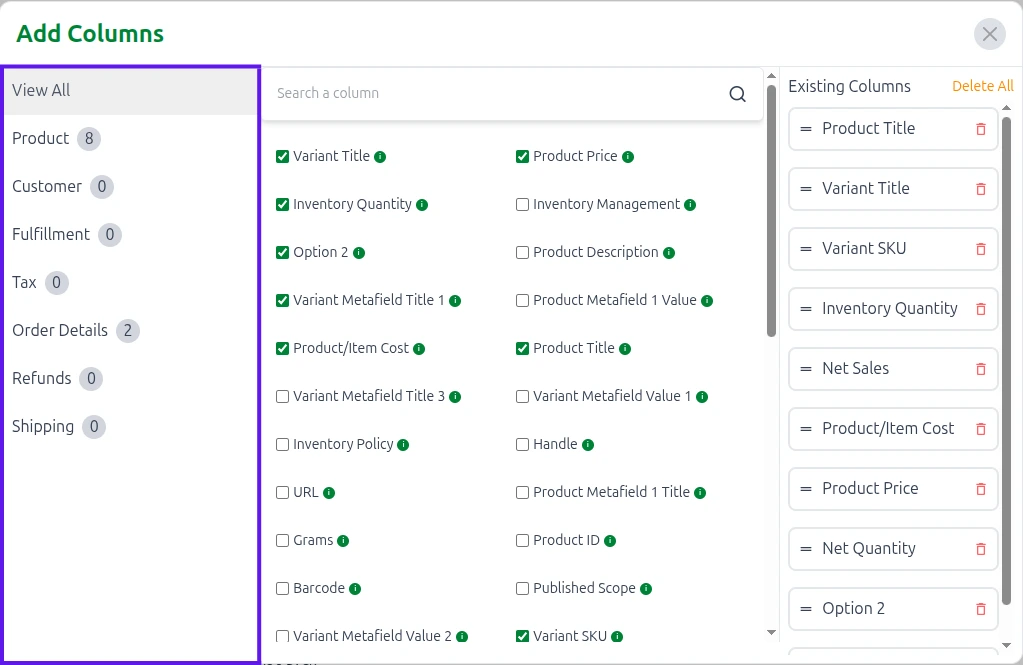
Task: Click the trash icon beside Product Price
Action: point(980,489)
